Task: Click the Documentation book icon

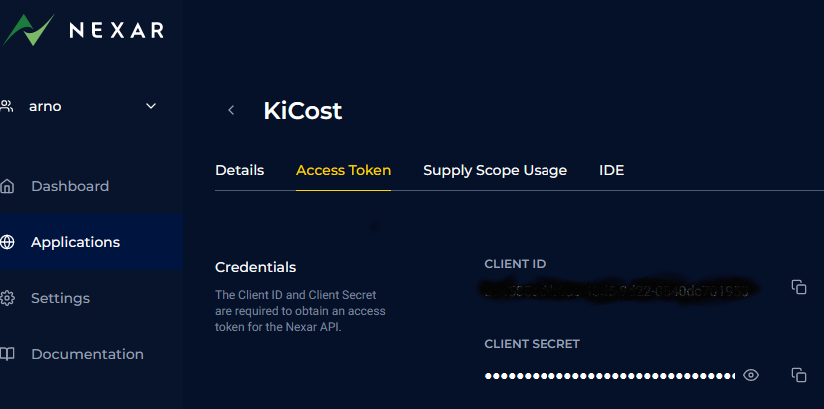Action: 7,354
